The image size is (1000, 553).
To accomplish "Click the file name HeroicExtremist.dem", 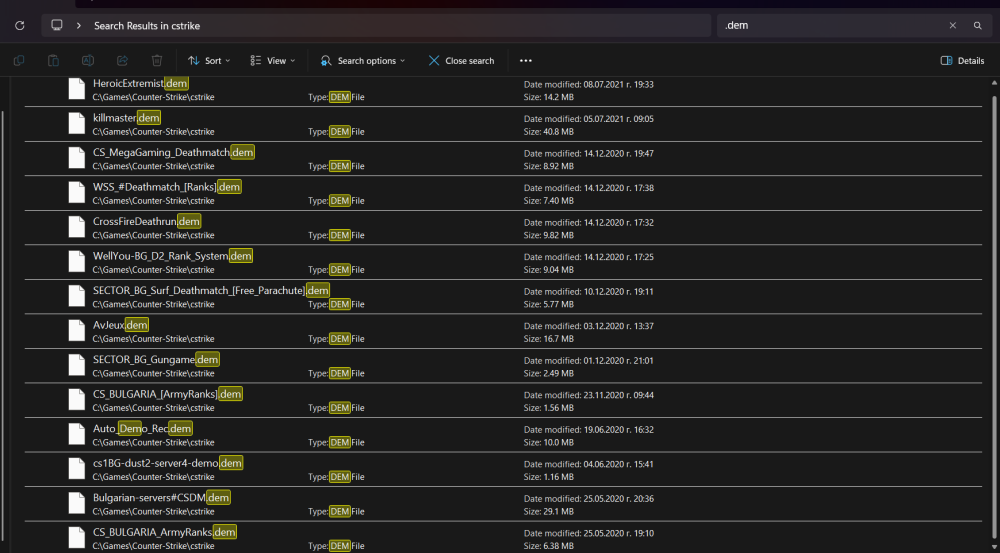I will click(x=140, y=84).
